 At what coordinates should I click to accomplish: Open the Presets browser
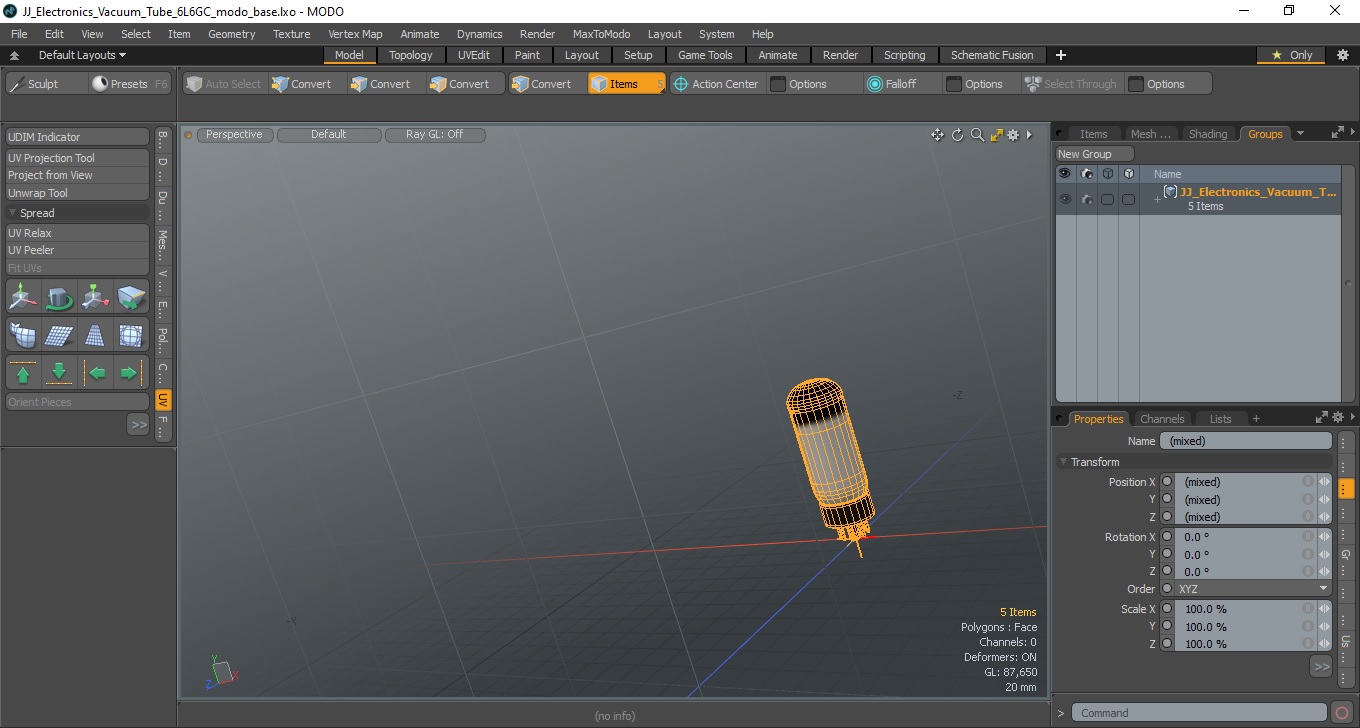click(130, 84)
